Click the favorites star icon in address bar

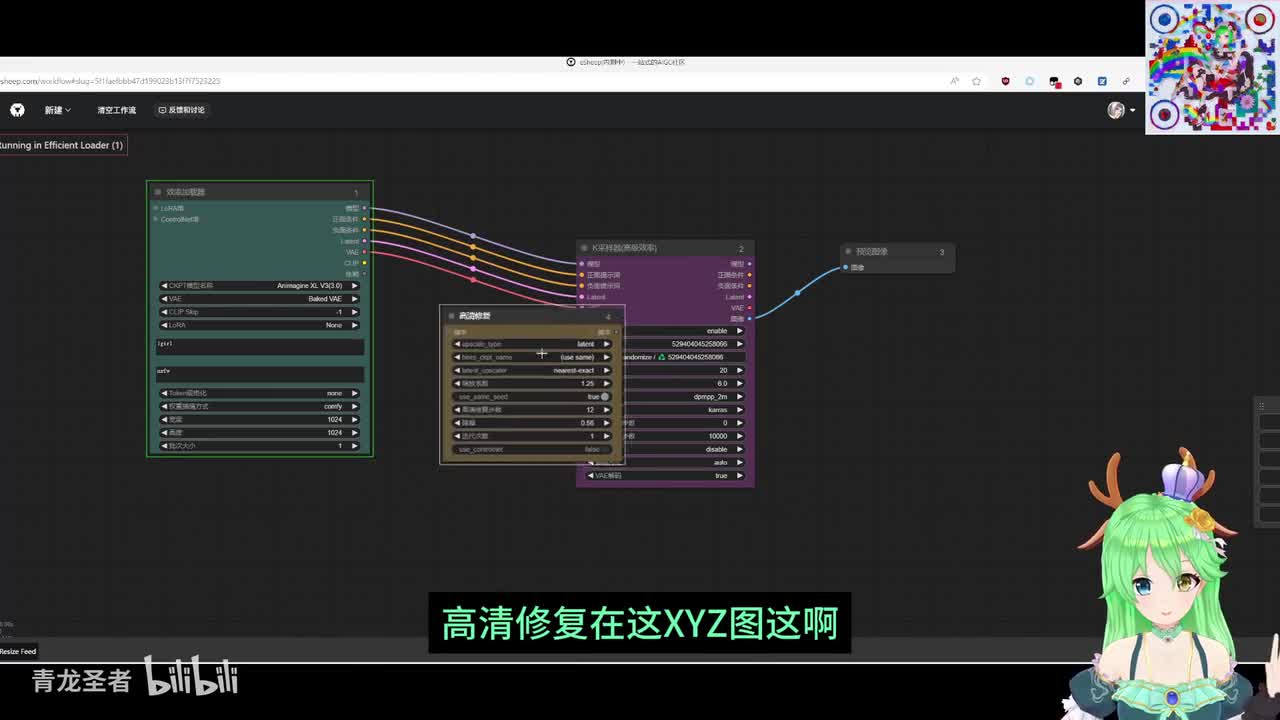click(x=977, y=81)
